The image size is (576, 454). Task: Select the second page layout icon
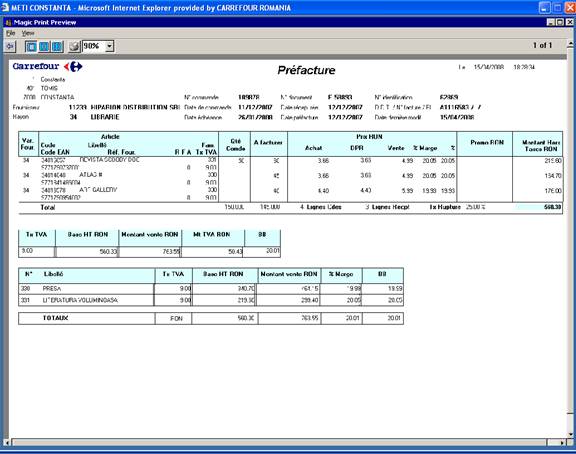tap(44, 46)
